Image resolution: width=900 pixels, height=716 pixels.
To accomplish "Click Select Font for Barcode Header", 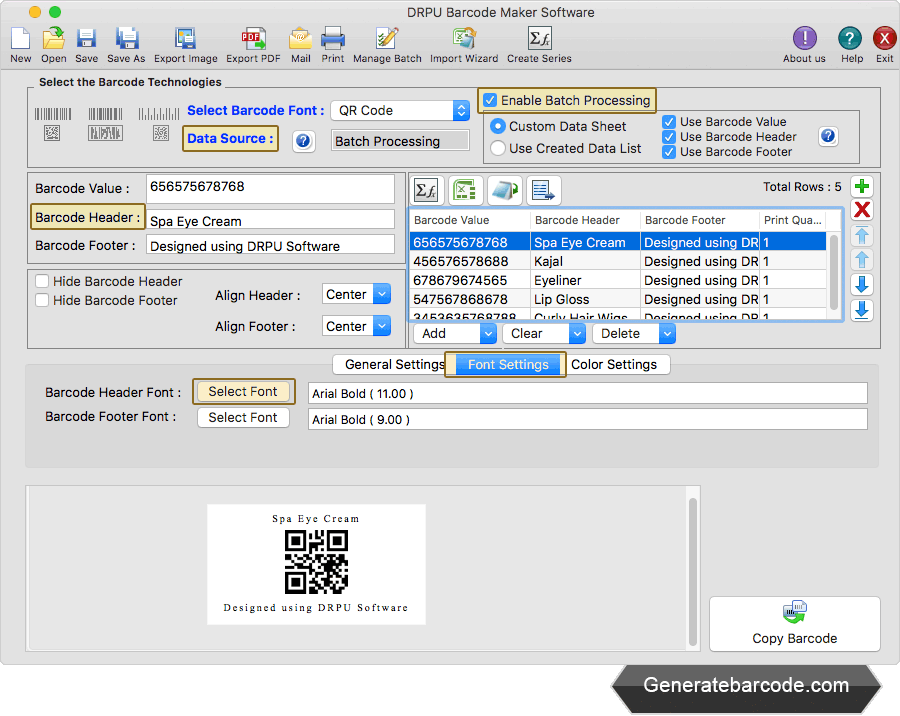I will (x=243, y=392).
